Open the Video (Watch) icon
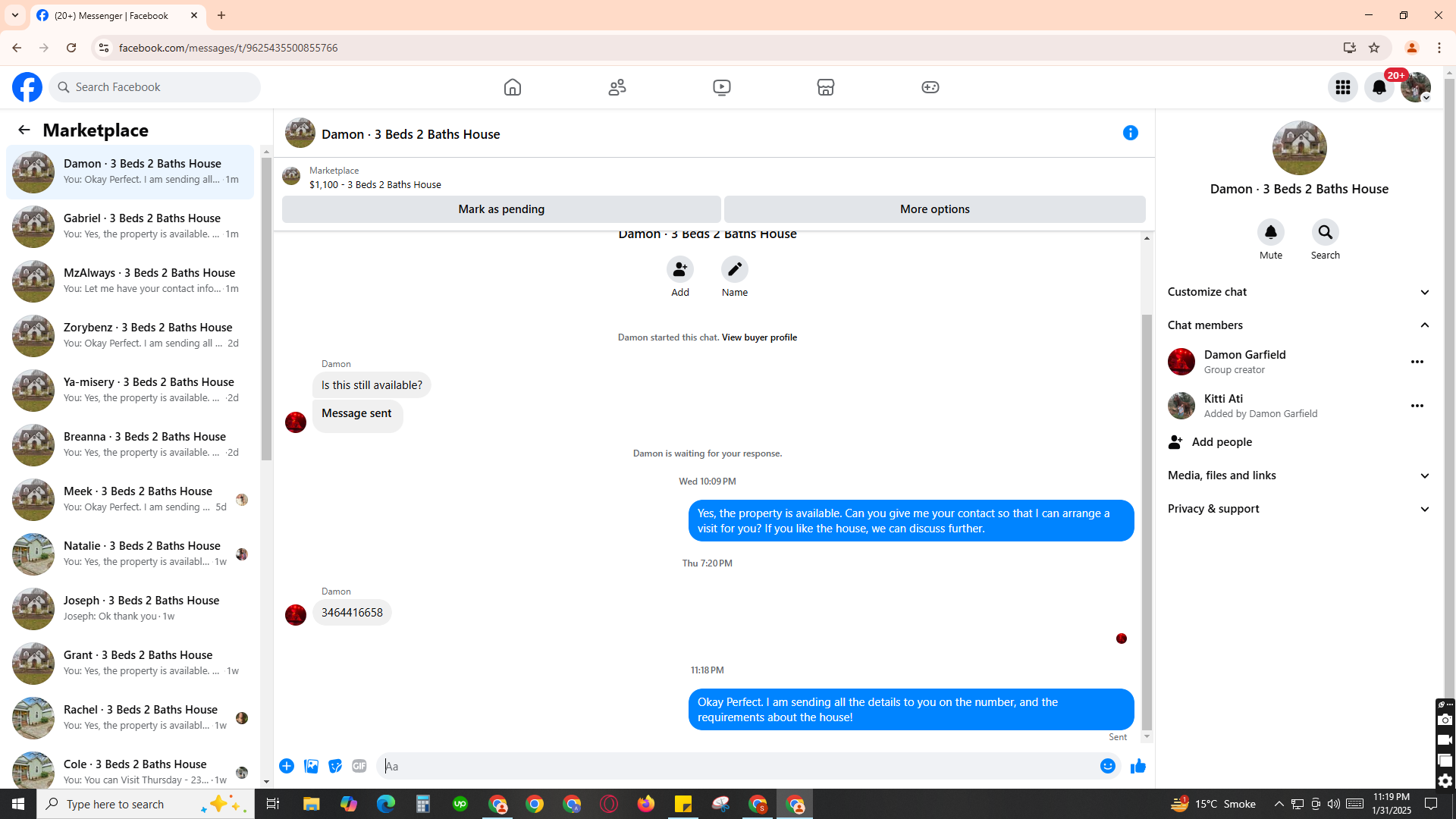Screen dimensions: 1456x819 point(722,87)
